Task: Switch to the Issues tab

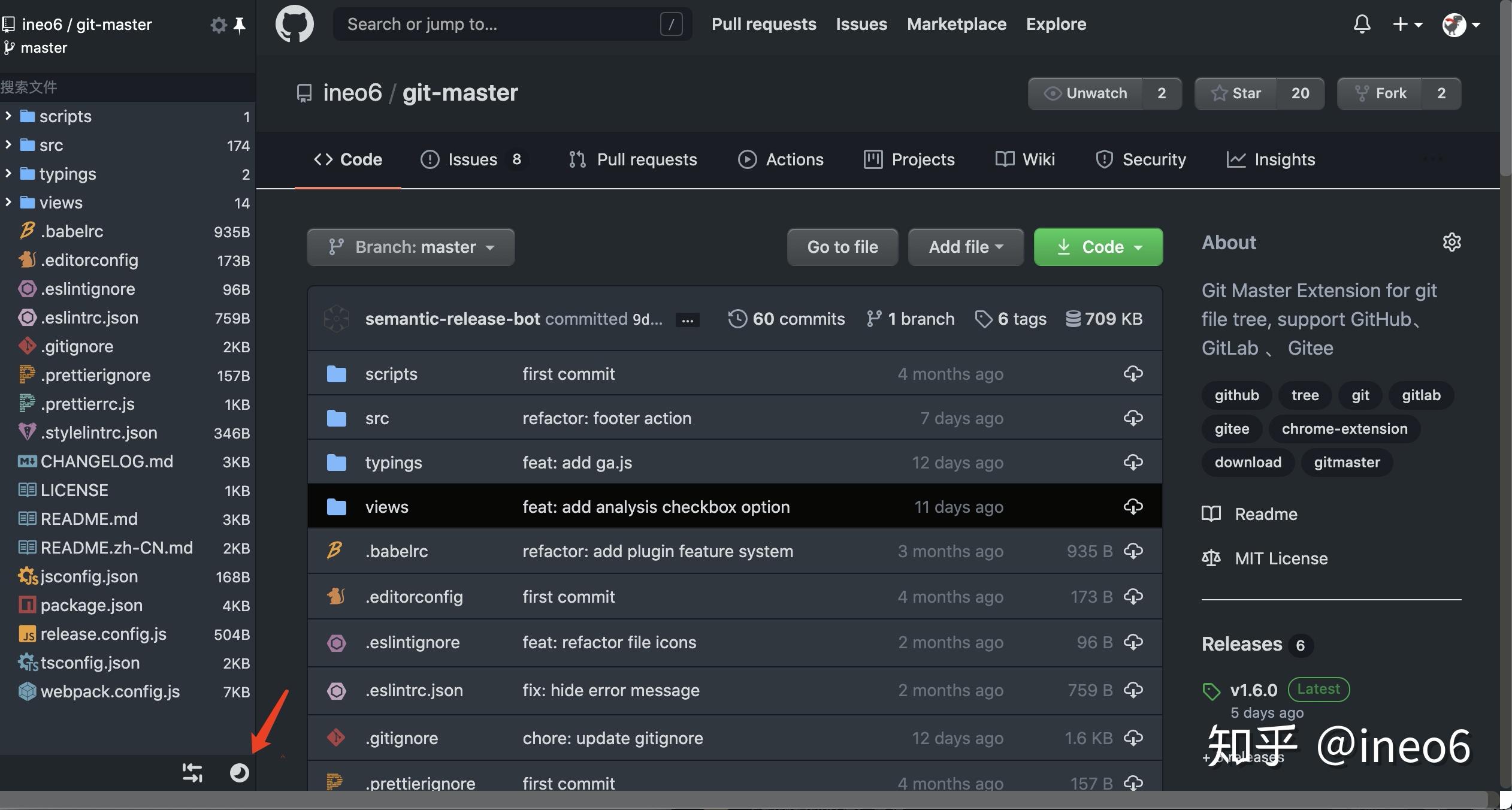Action: coord(473,159)
